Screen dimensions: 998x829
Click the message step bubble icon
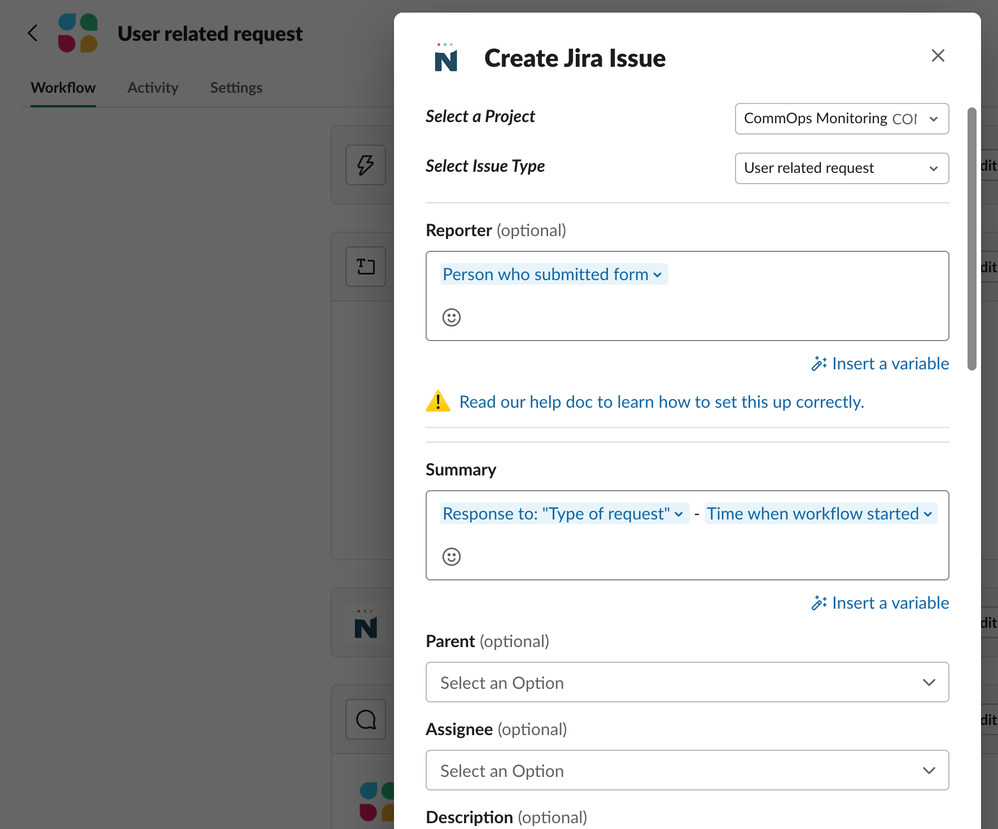pyautogui.click(x=365, y=719)
